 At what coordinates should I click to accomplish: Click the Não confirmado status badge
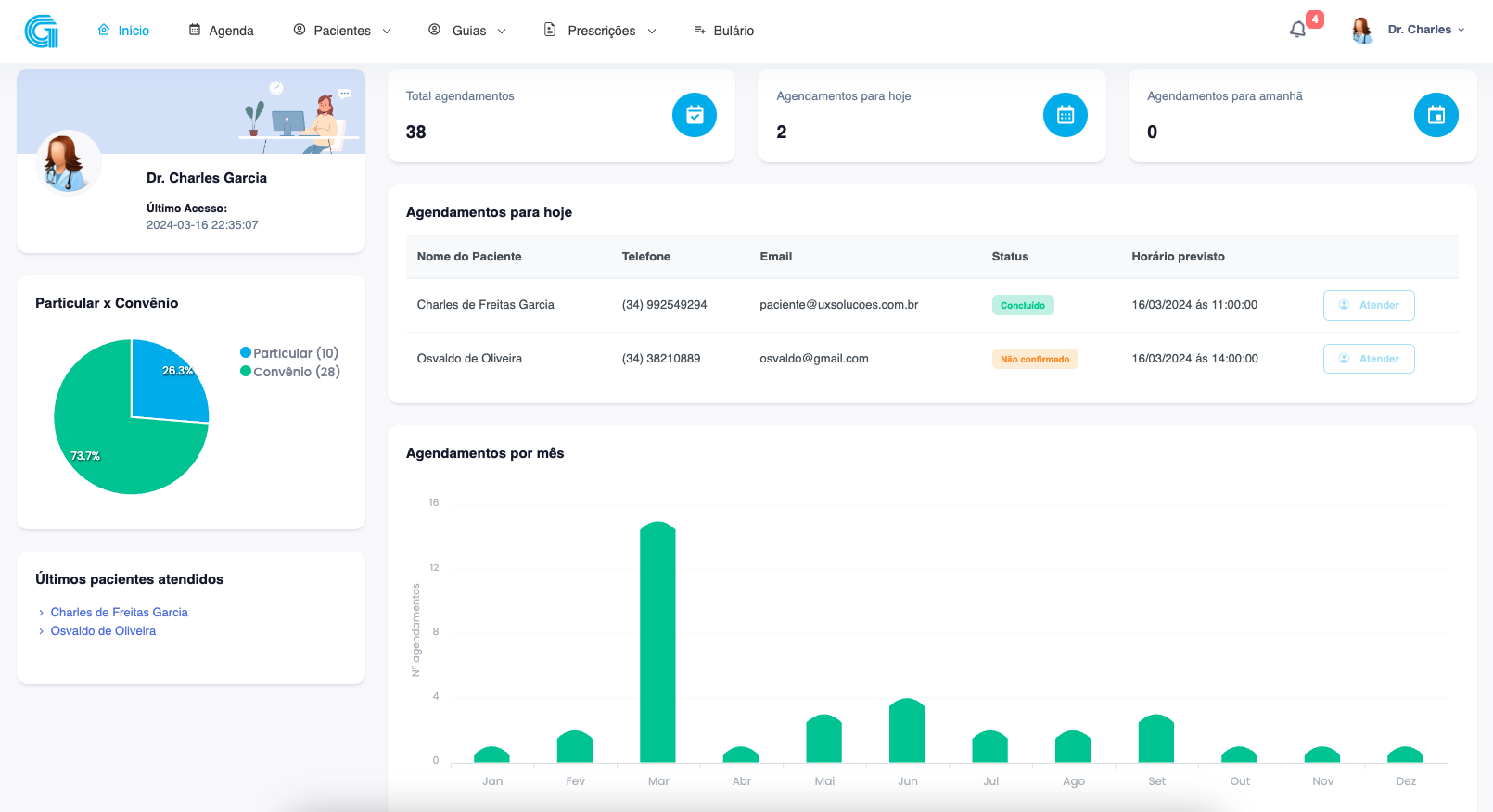(1035, 359)
